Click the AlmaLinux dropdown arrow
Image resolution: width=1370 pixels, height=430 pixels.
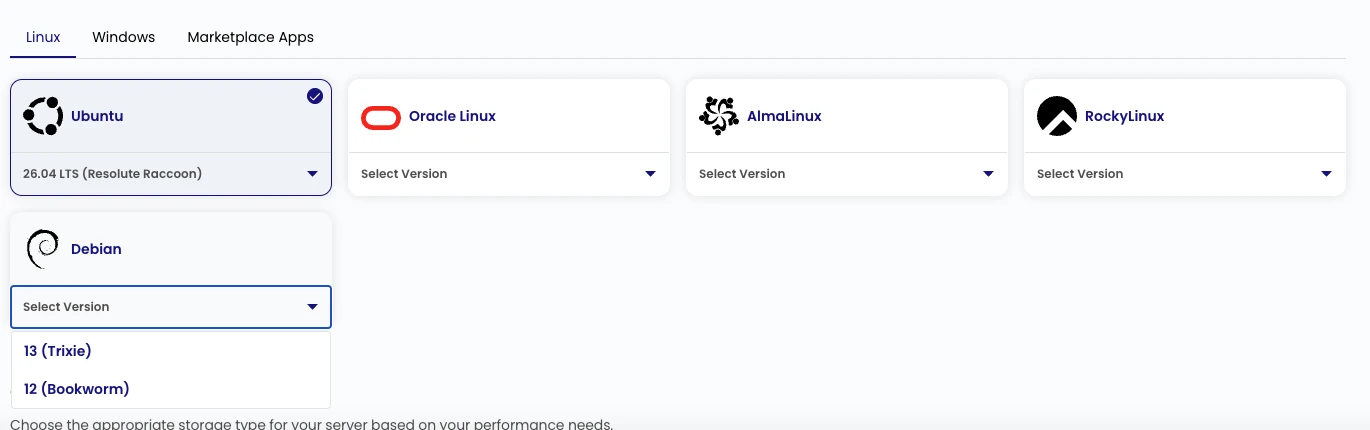[989, 174]
